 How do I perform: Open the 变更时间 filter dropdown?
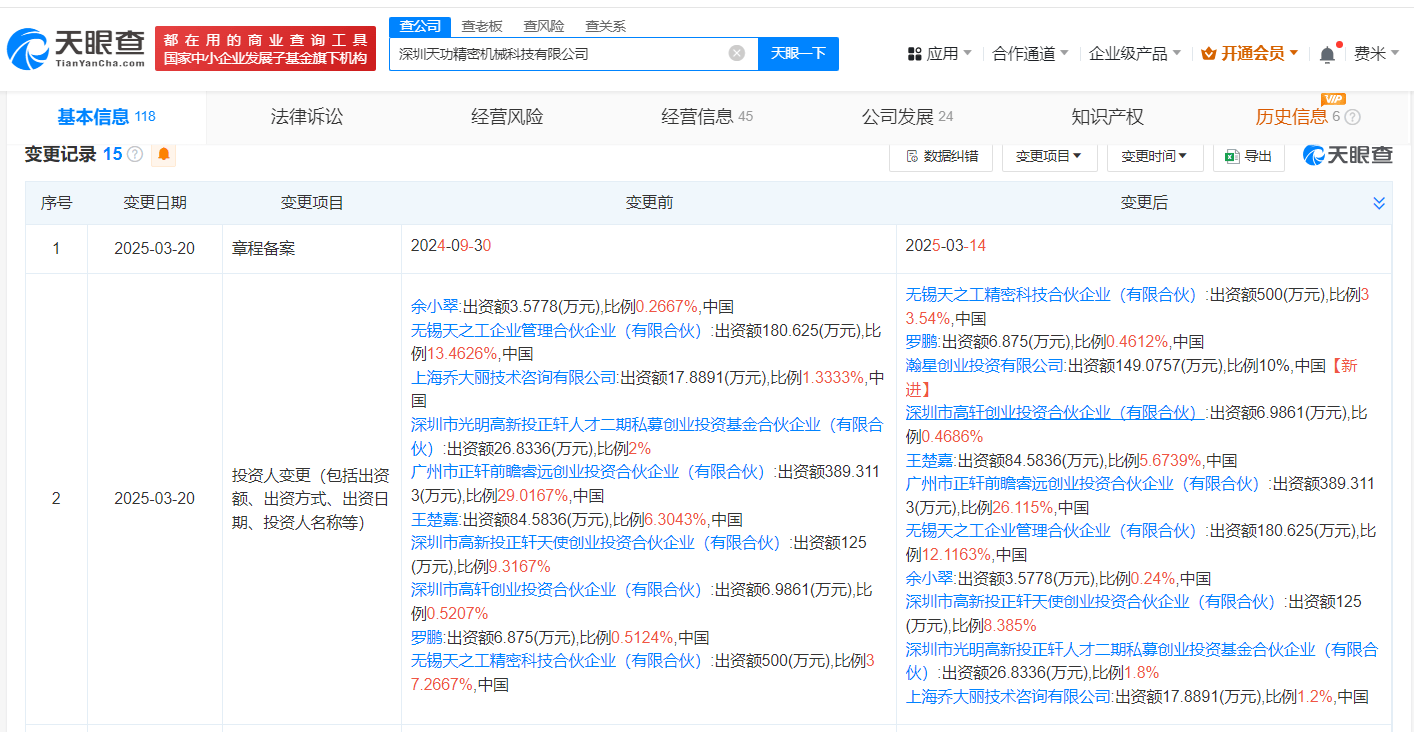(1154, 156)
